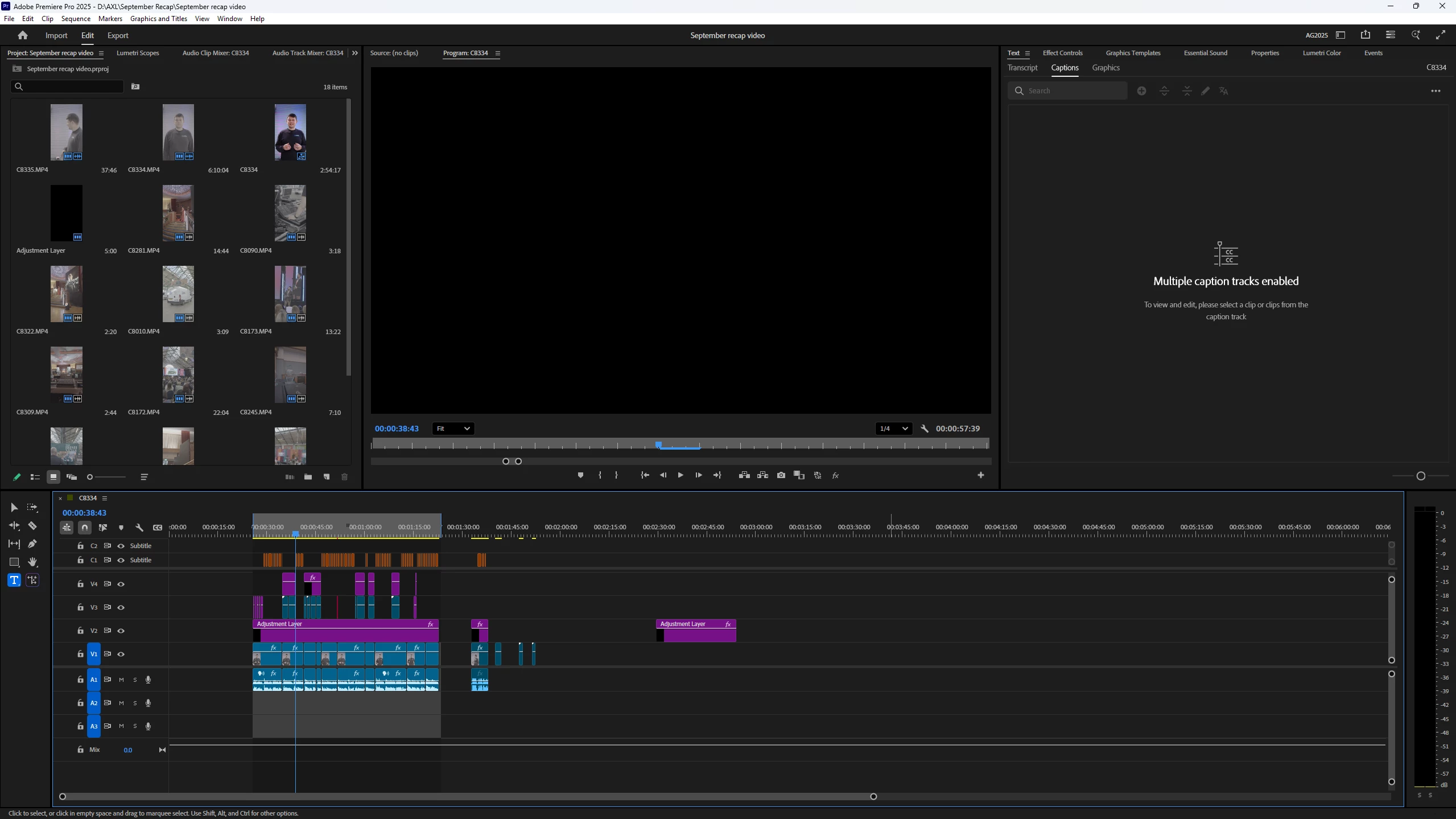1456x819 pixels.
Task: Switch to the Transcript tab
Action: coord(1022,68)
